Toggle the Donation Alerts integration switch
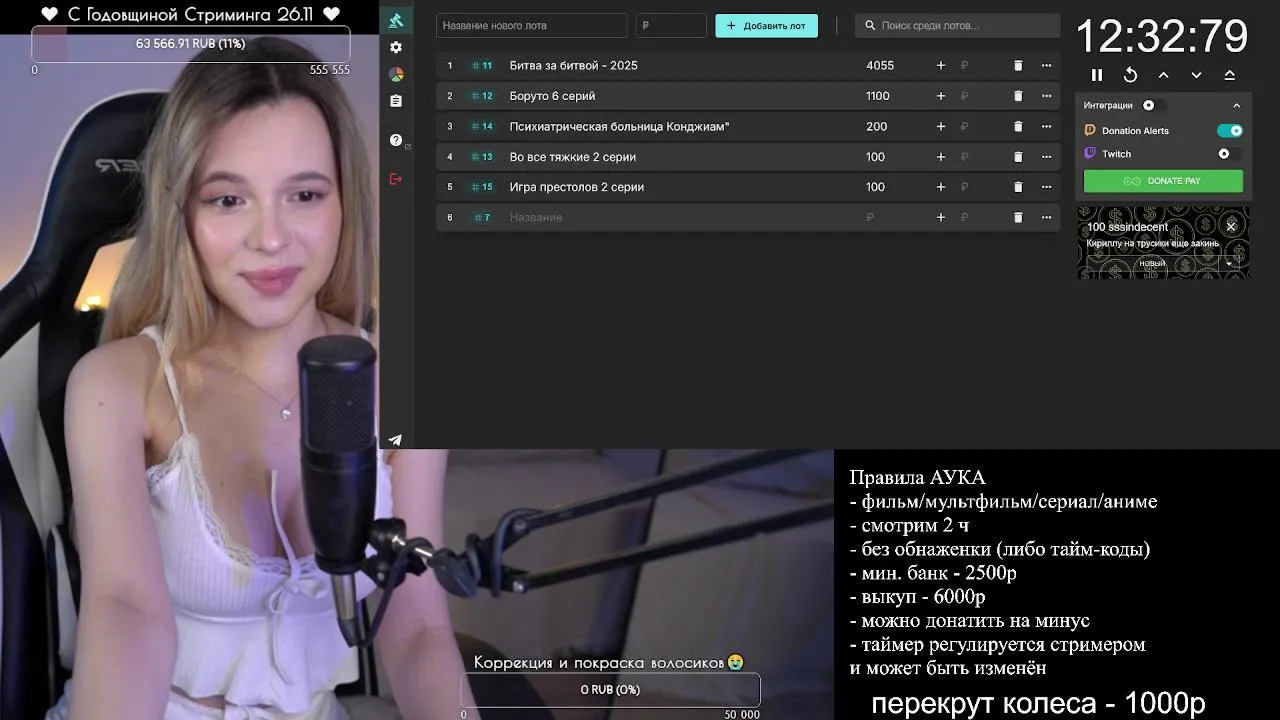 point(1230,131)
